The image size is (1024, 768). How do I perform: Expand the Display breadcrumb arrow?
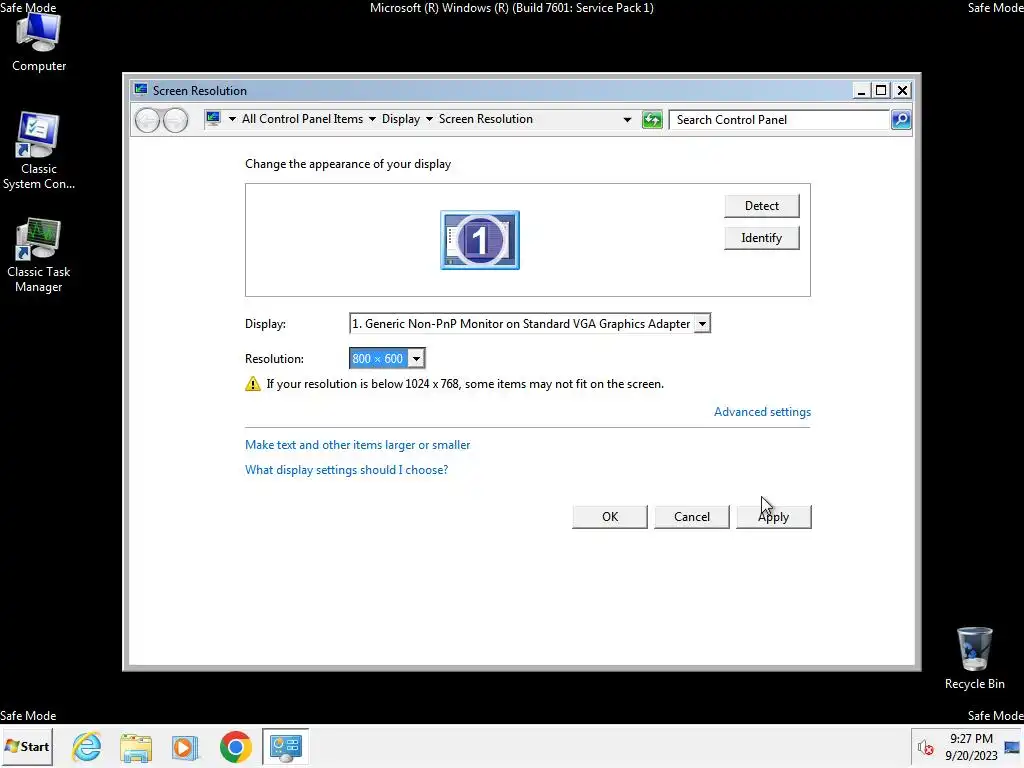[x=429, y=119]
